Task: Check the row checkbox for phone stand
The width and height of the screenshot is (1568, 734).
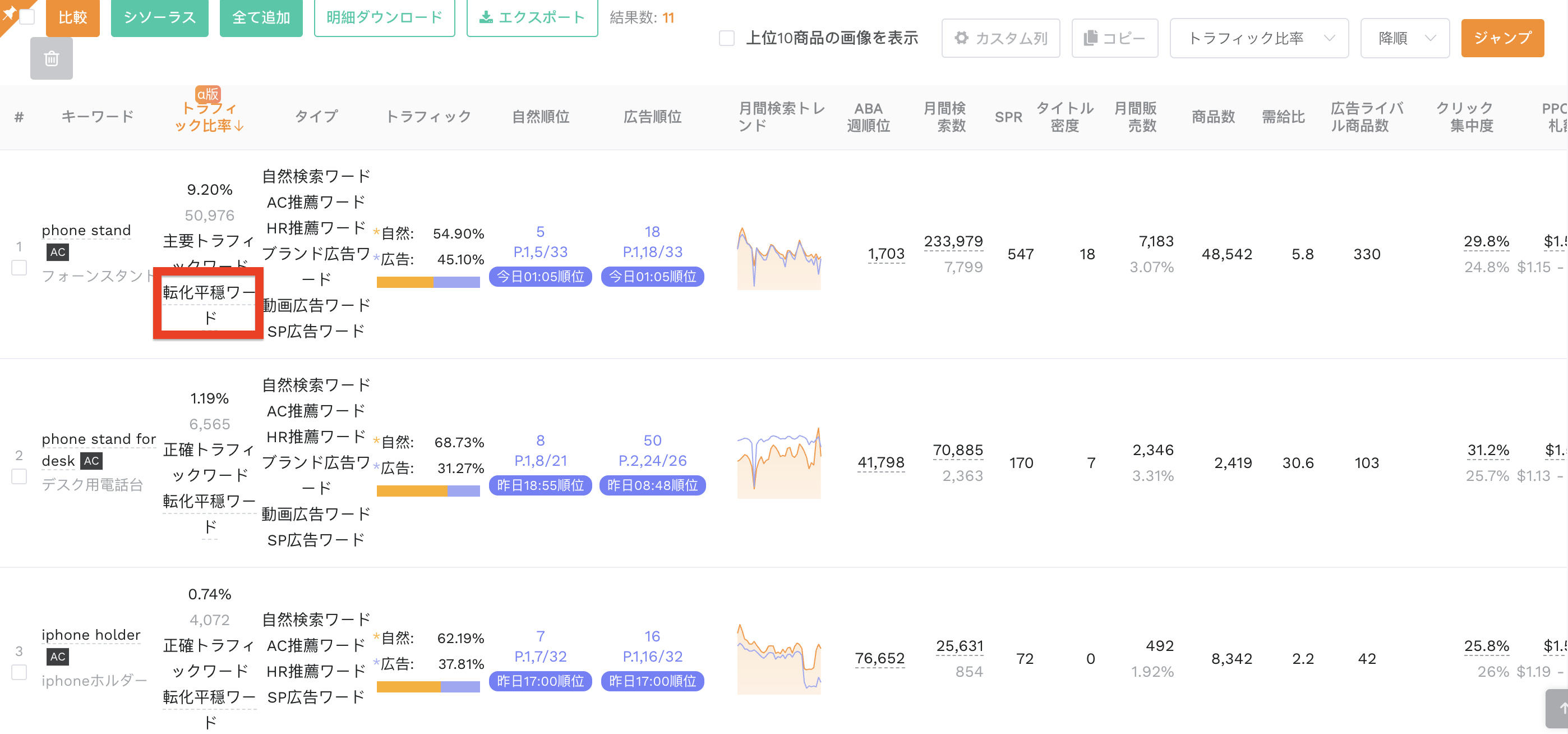Action: pos(20,268)
